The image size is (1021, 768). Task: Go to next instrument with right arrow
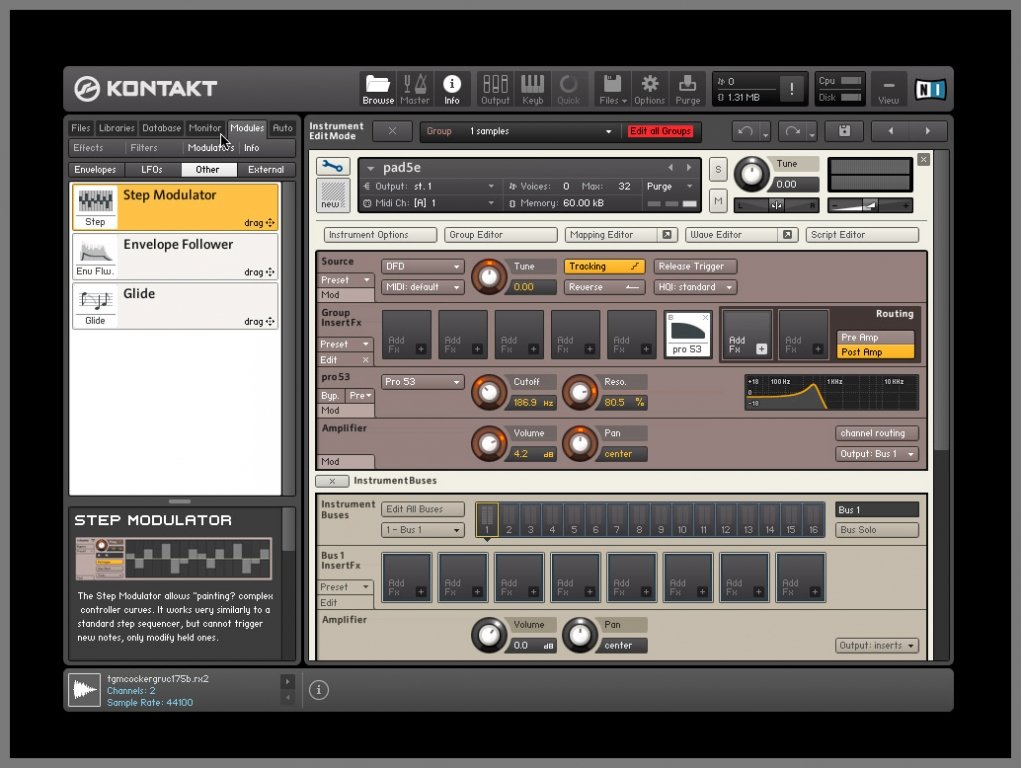coord(928,131)
